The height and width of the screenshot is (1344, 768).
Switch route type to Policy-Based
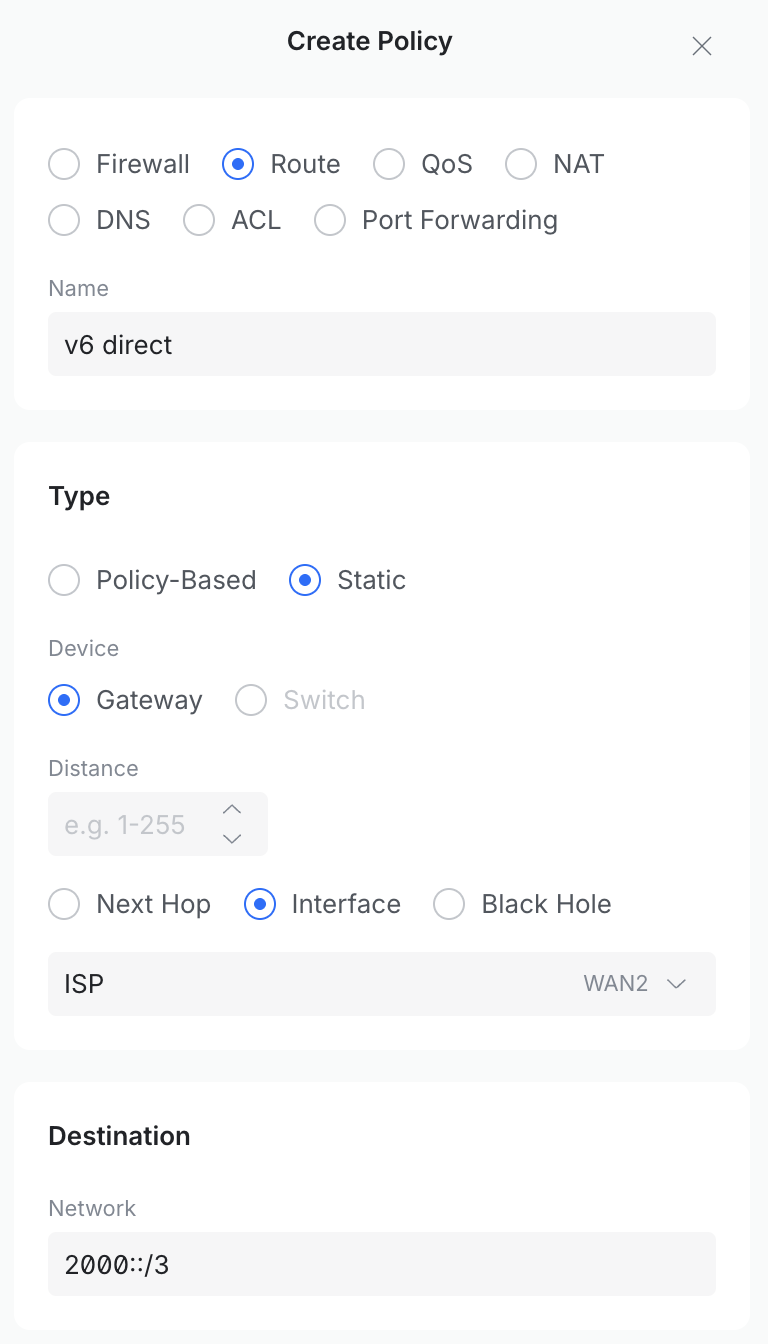pos(64,580)
